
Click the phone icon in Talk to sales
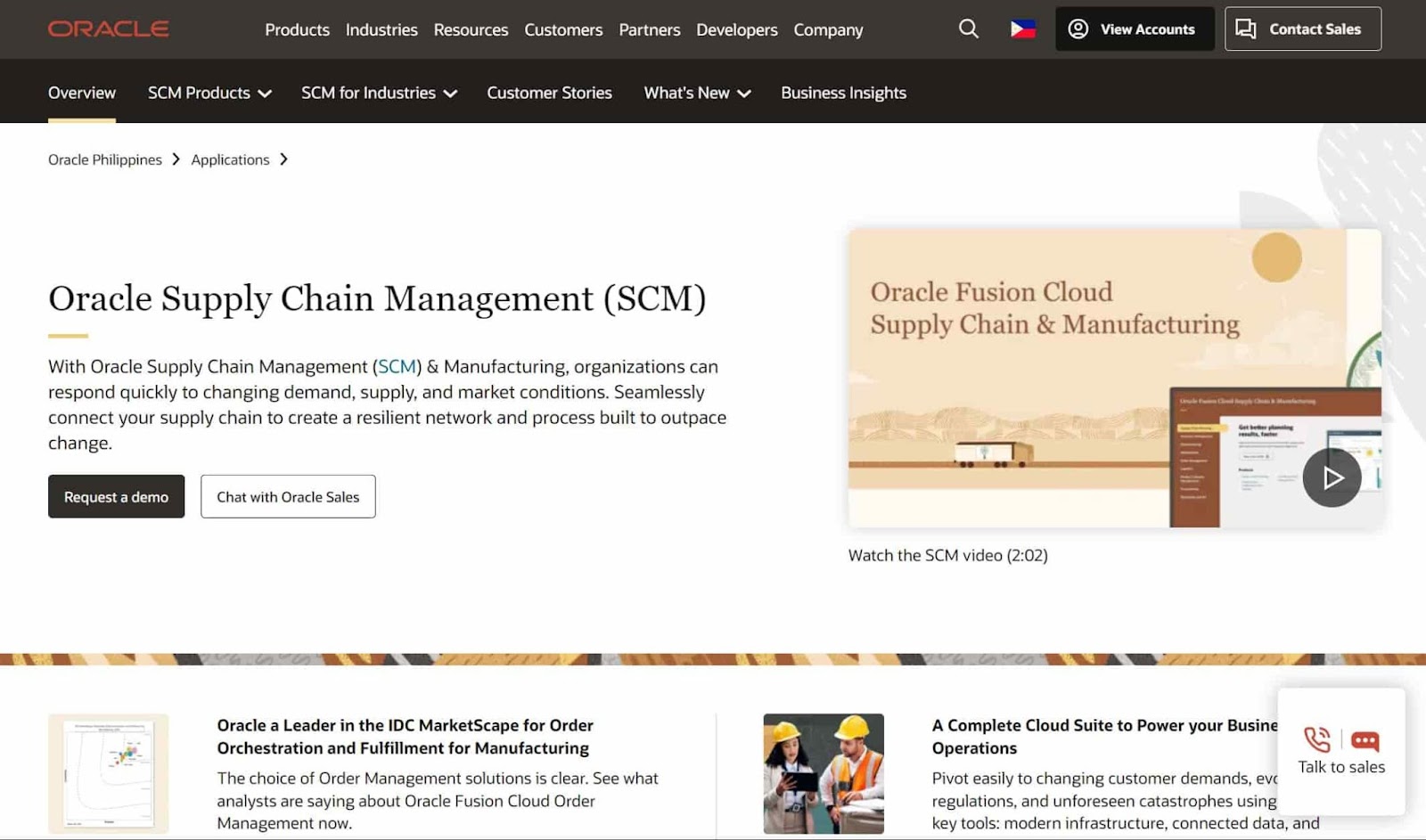tap(1316, 739)
